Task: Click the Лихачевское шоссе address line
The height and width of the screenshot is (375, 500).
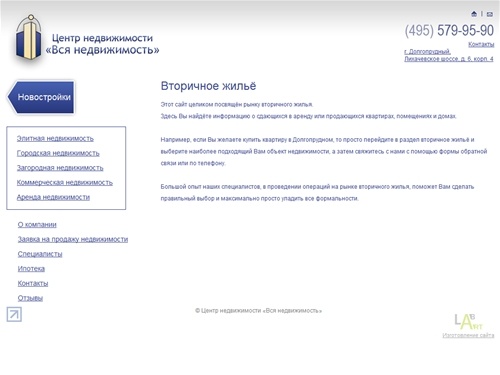Action: coord(449,59)
